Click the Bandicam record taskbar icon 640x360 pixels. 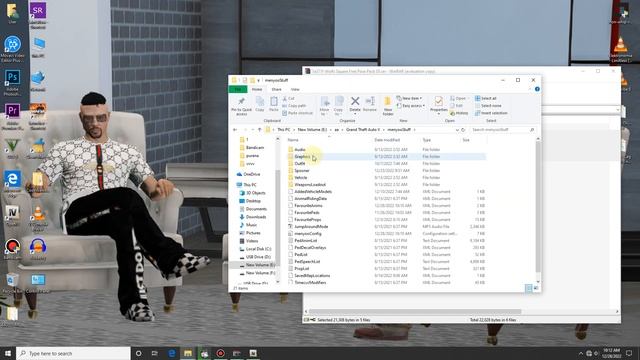coord(220,353)
